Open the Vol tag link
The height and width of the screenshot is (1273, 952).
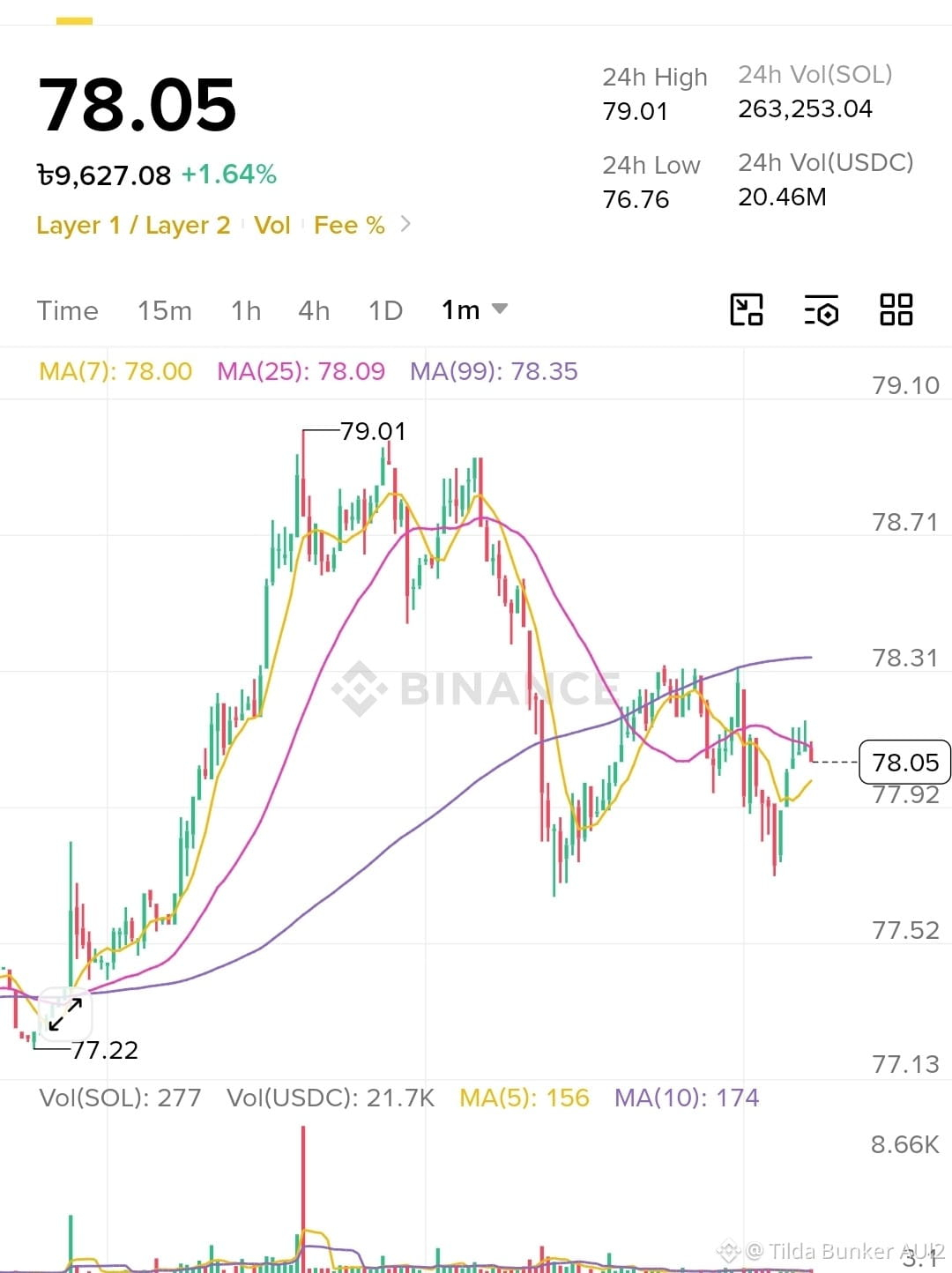click(x=272, y=226)
